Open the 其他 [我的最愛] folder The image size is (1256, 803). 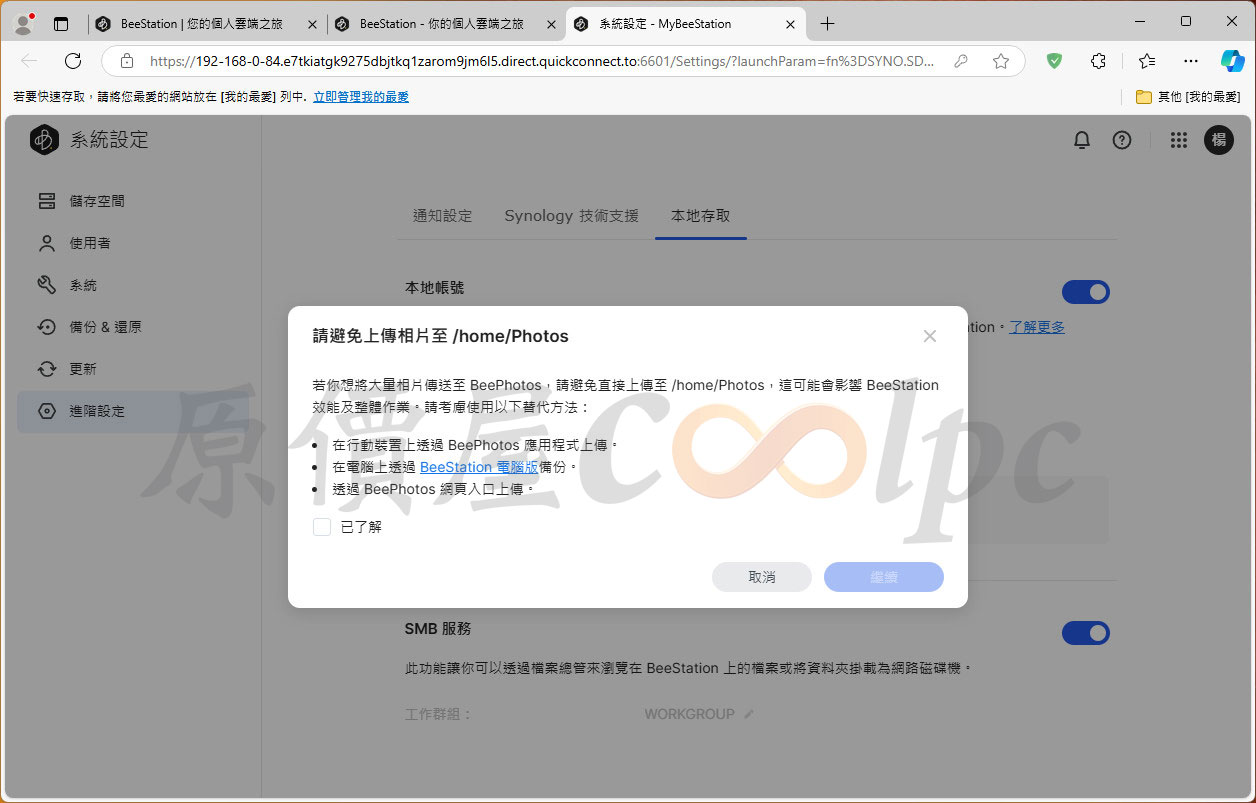pyautogui.click(x=1188, y=97)
